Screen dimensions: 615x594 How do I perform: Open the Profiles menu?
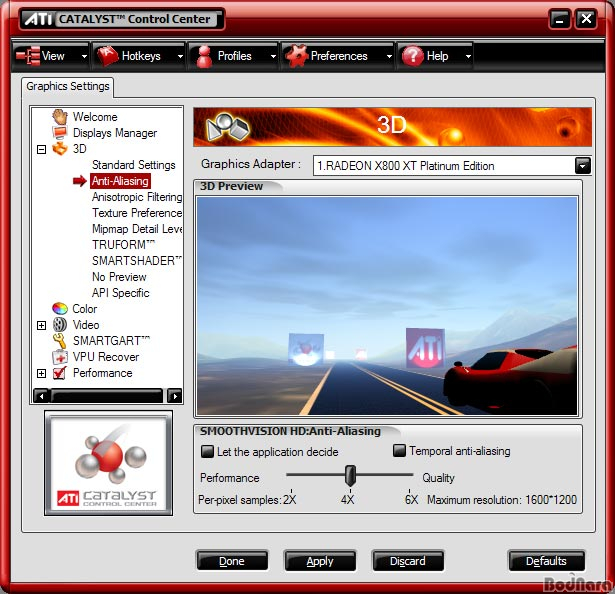pyautogui.click(x=234, y=56)
